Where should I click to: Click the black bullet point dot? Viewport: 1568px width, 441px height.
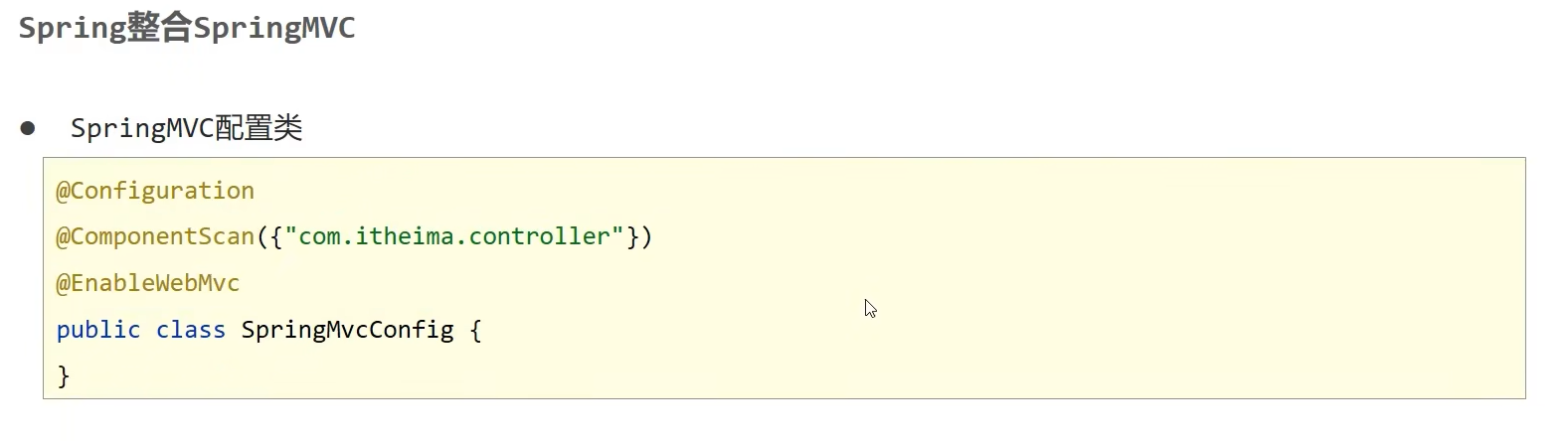(28, 128)
